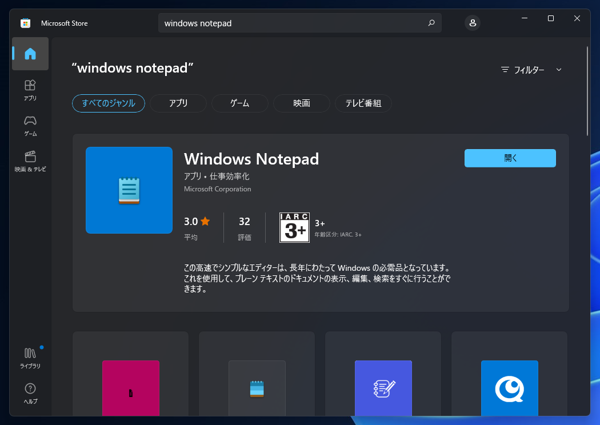Click the アプリ・仕事効率化 category text
Viewport: 600px width, 425px height.
(217, 176)
